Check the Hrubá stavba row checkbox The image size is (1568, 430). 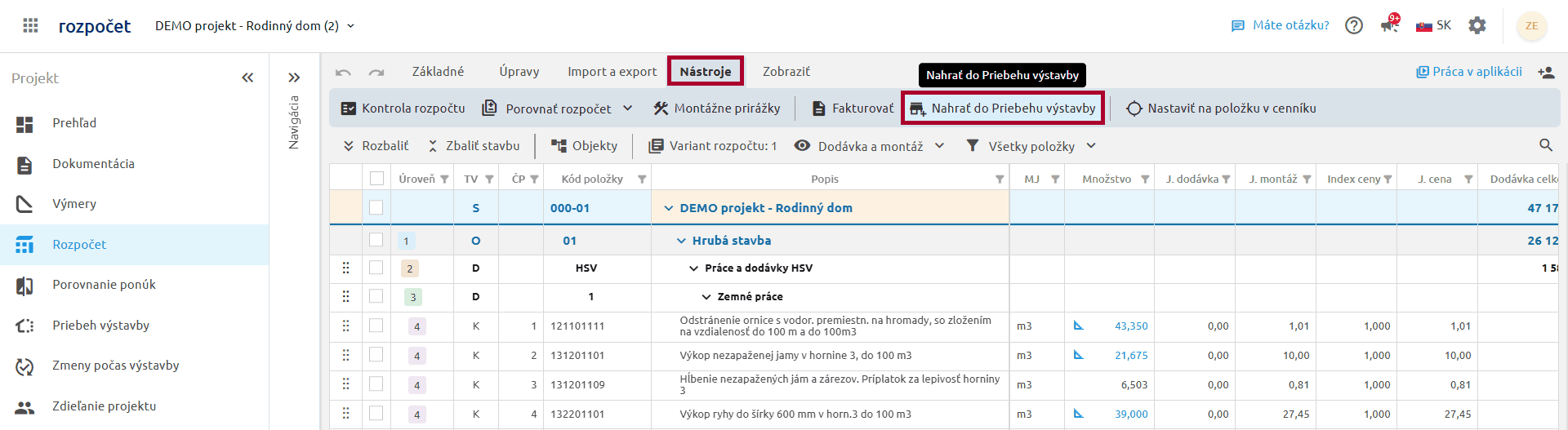click(x=376, y=240)
